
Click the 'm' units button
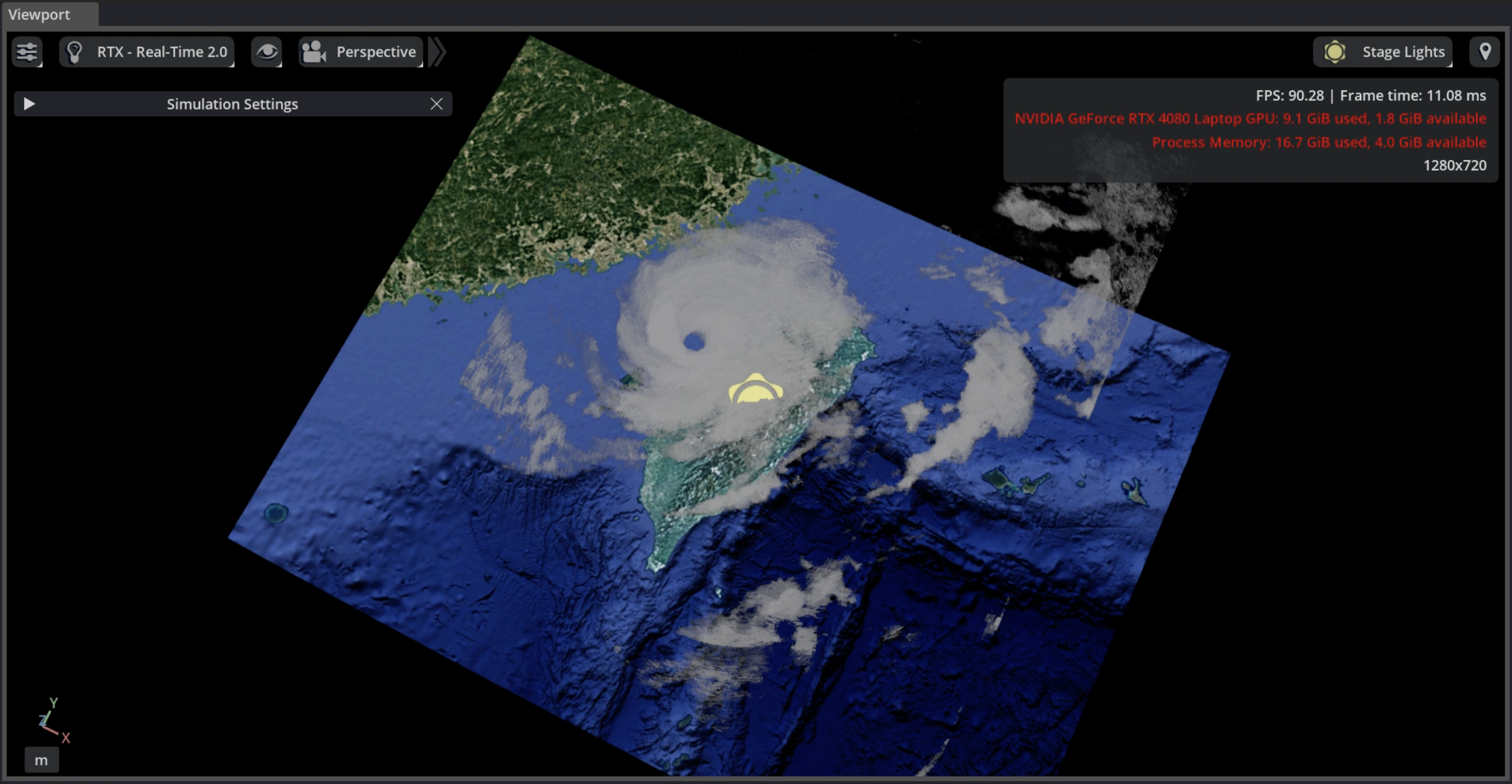pyautogui.click(x=41, y=760)
